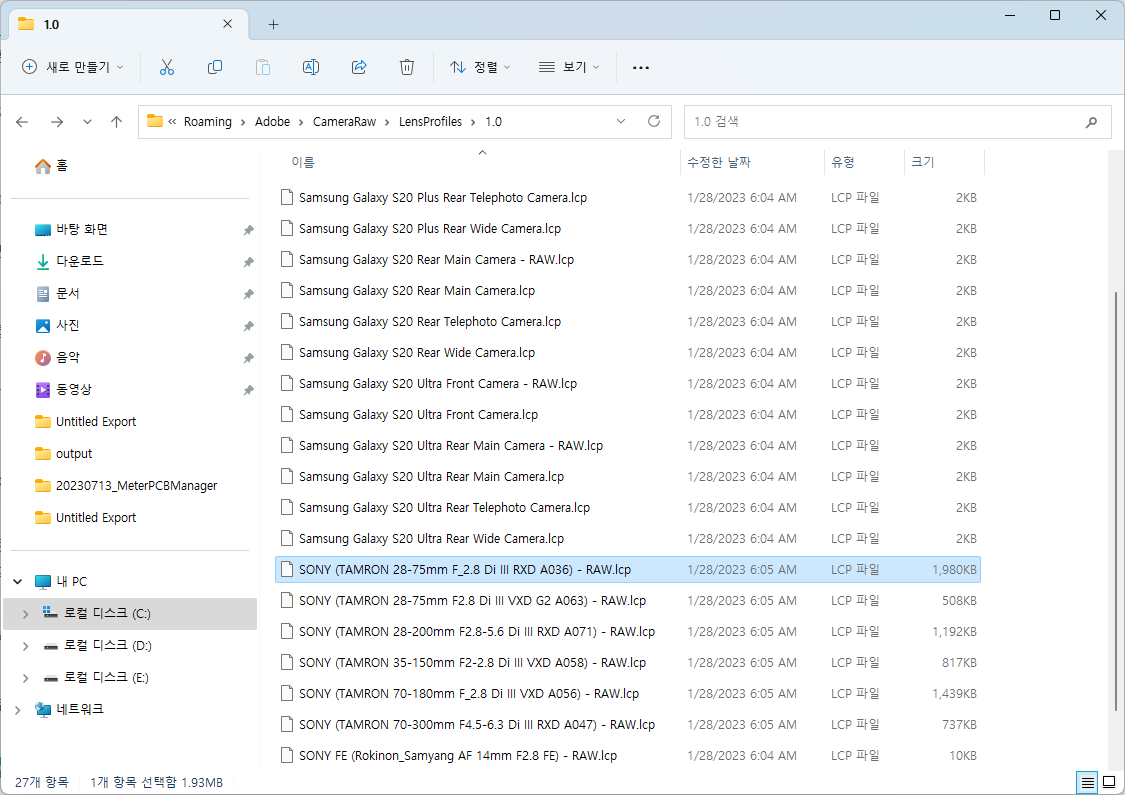Go forward with the right arrow
Viewport: 1125px width, 795px height.
tap(57, 122)
